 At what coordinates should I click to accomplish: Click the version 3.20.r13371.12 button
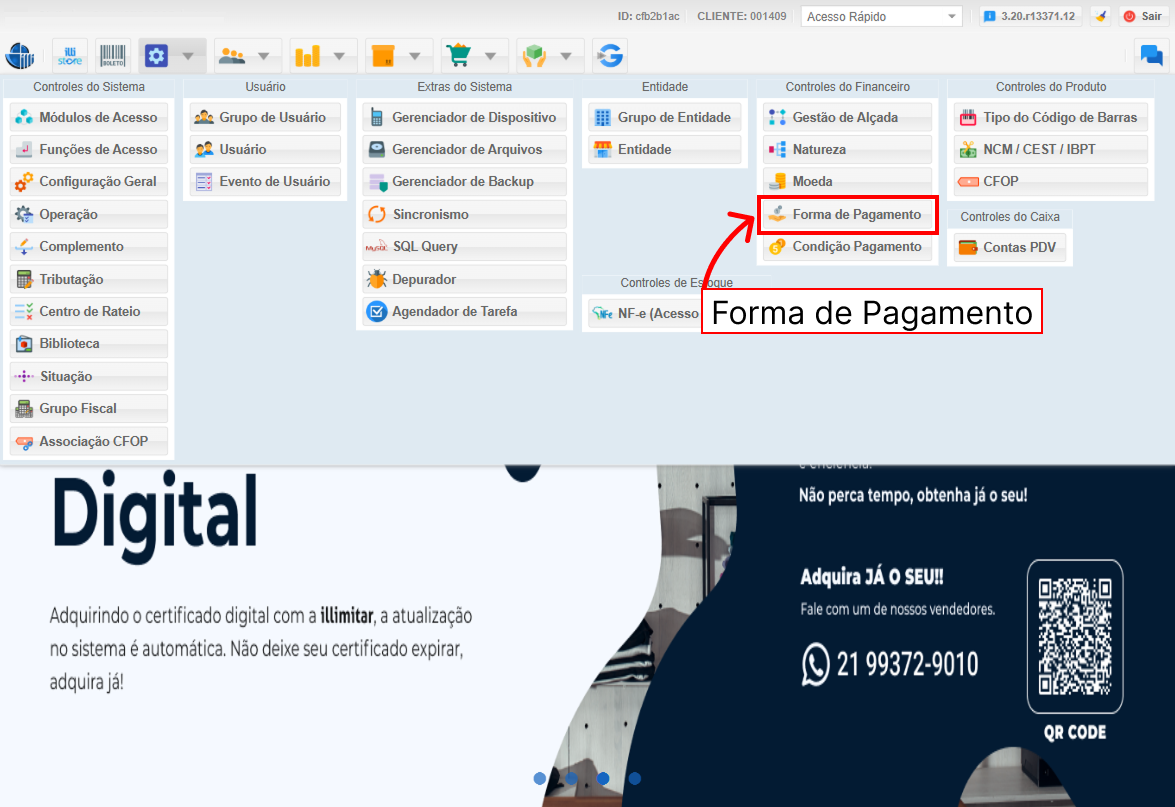click(1030, 16)
